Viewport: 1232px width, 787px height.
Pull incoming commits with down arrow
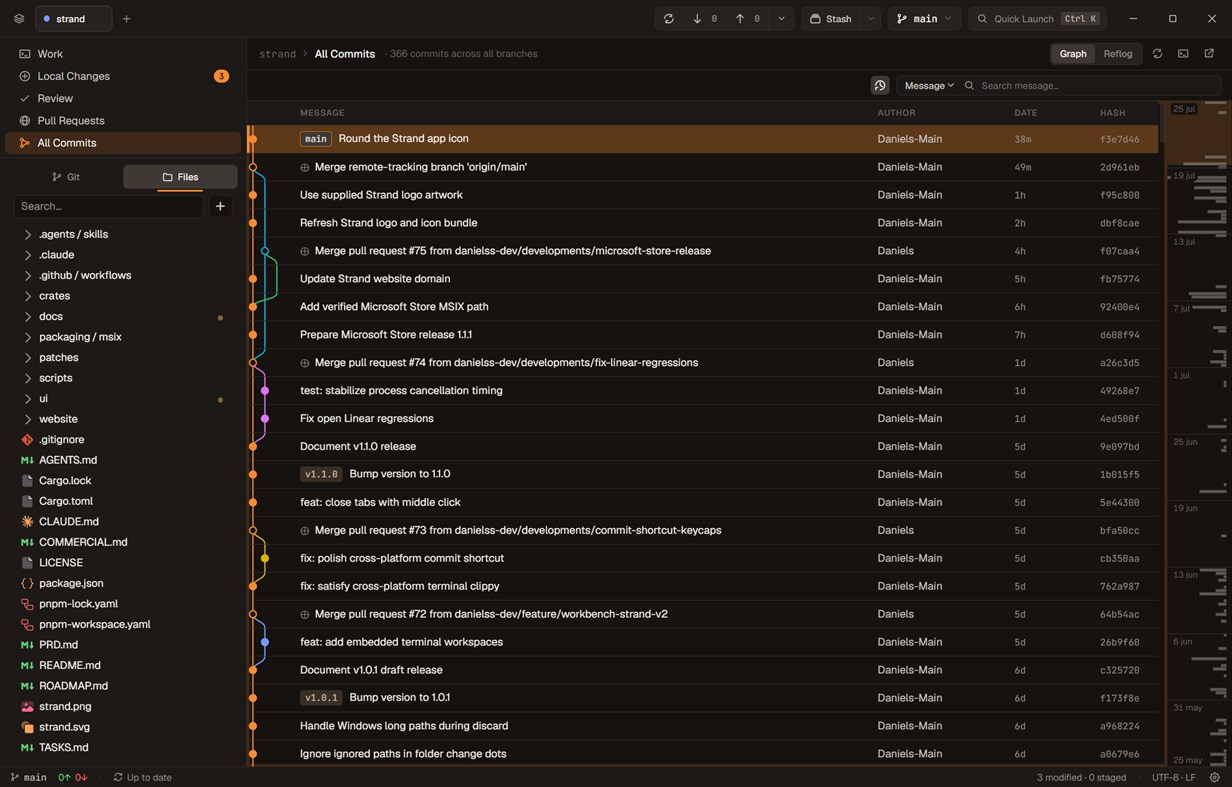tap(705, 19)
